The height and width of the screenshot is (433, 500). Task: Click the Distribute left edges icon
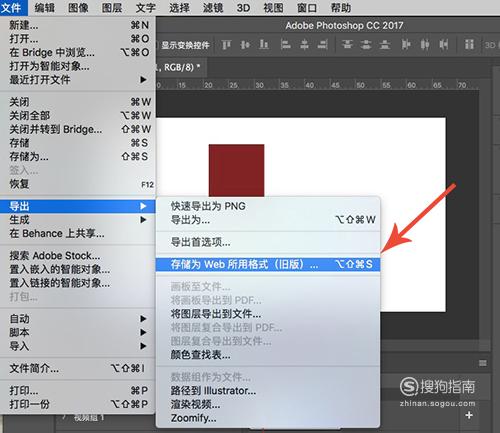pos(406,44)
